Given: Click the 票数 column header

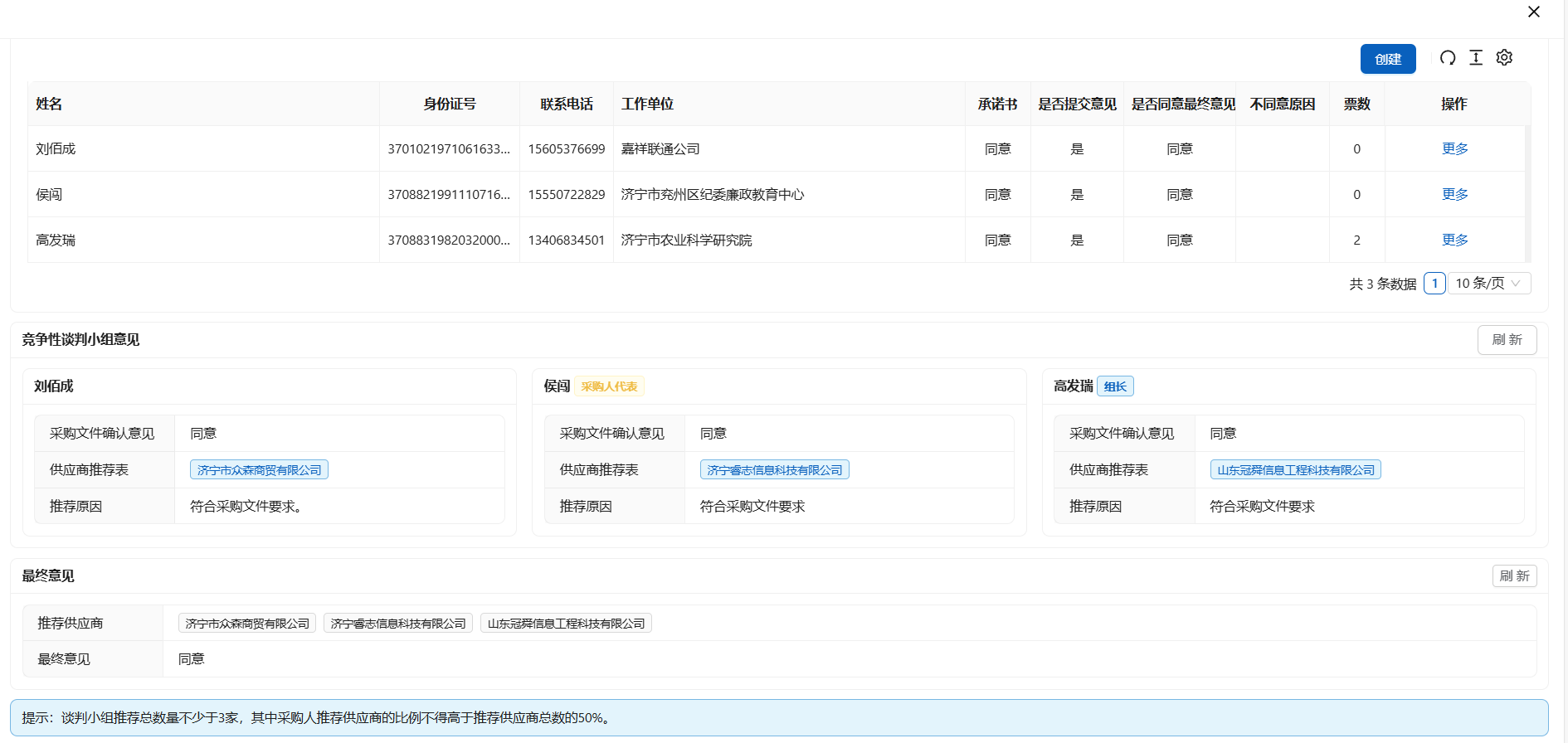Looking at the screenshot, I should (1357, 104).
